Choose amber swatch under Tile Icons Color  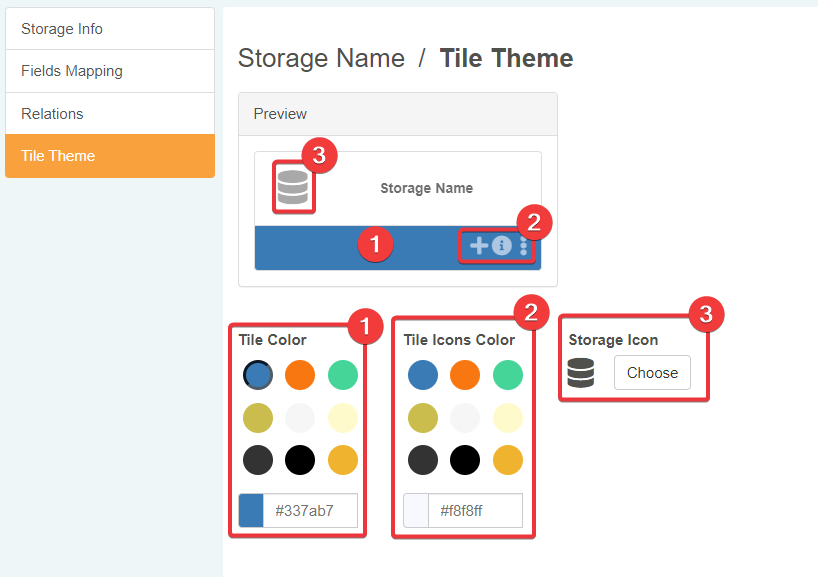[508, 460]
